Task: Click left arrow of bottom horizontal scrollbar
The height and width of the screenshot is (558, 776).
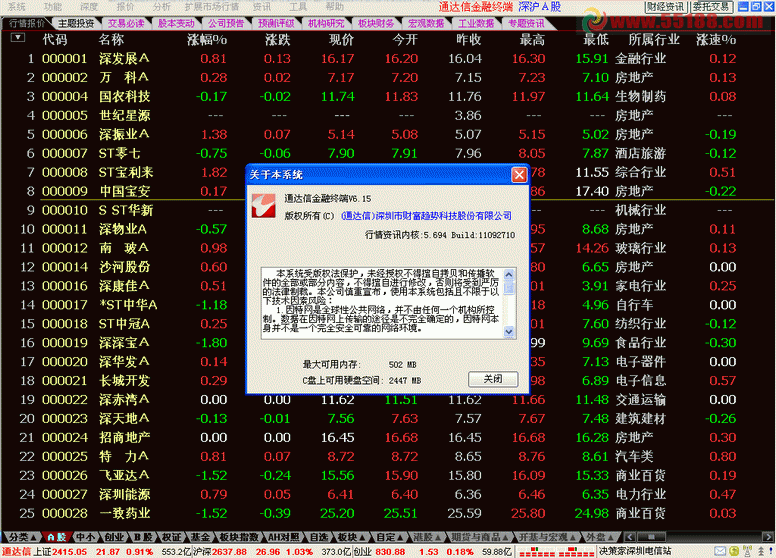Action: (630, 537)
